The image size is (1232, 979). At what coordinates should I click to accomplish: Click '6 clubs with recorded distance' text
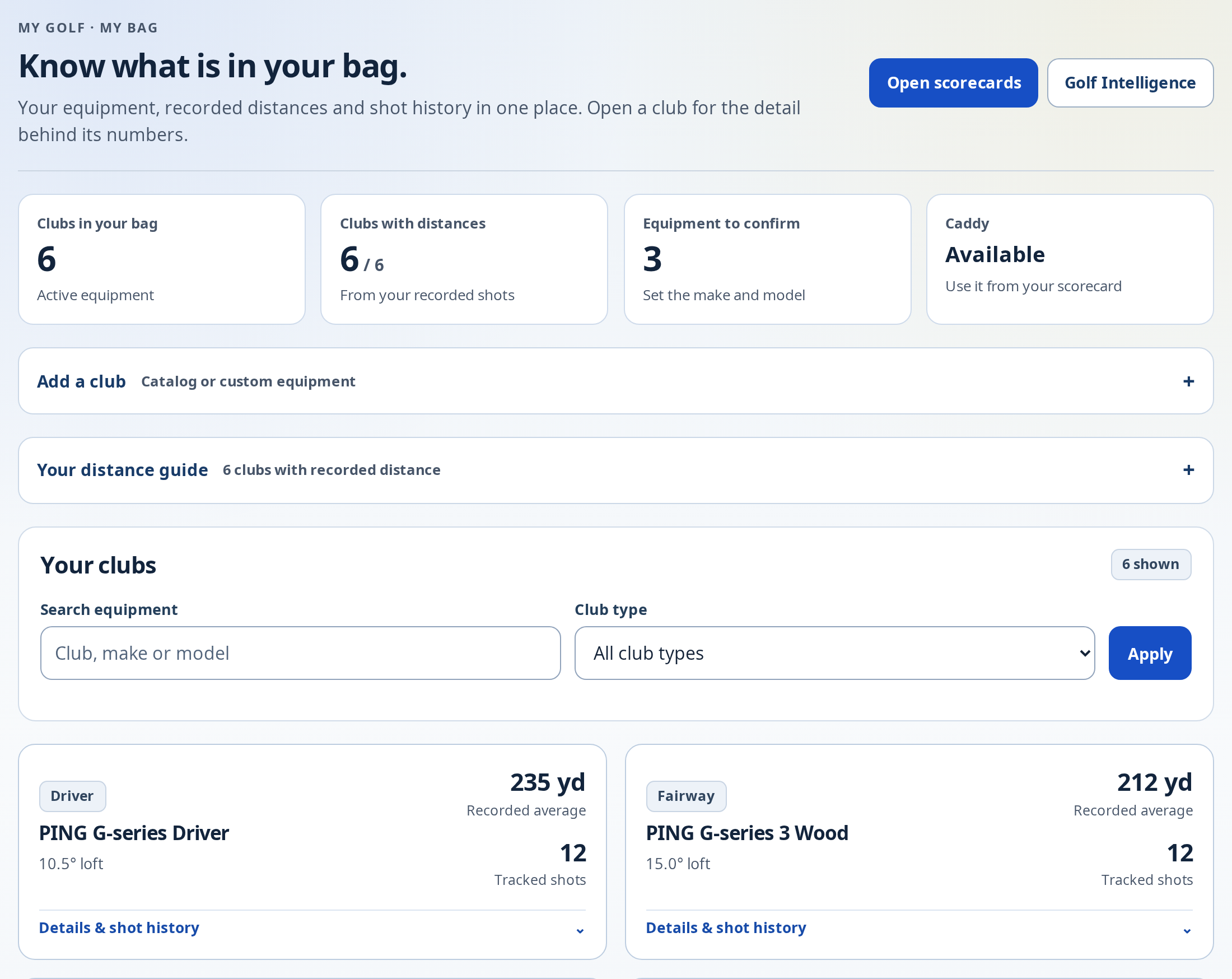coord(332,470)
